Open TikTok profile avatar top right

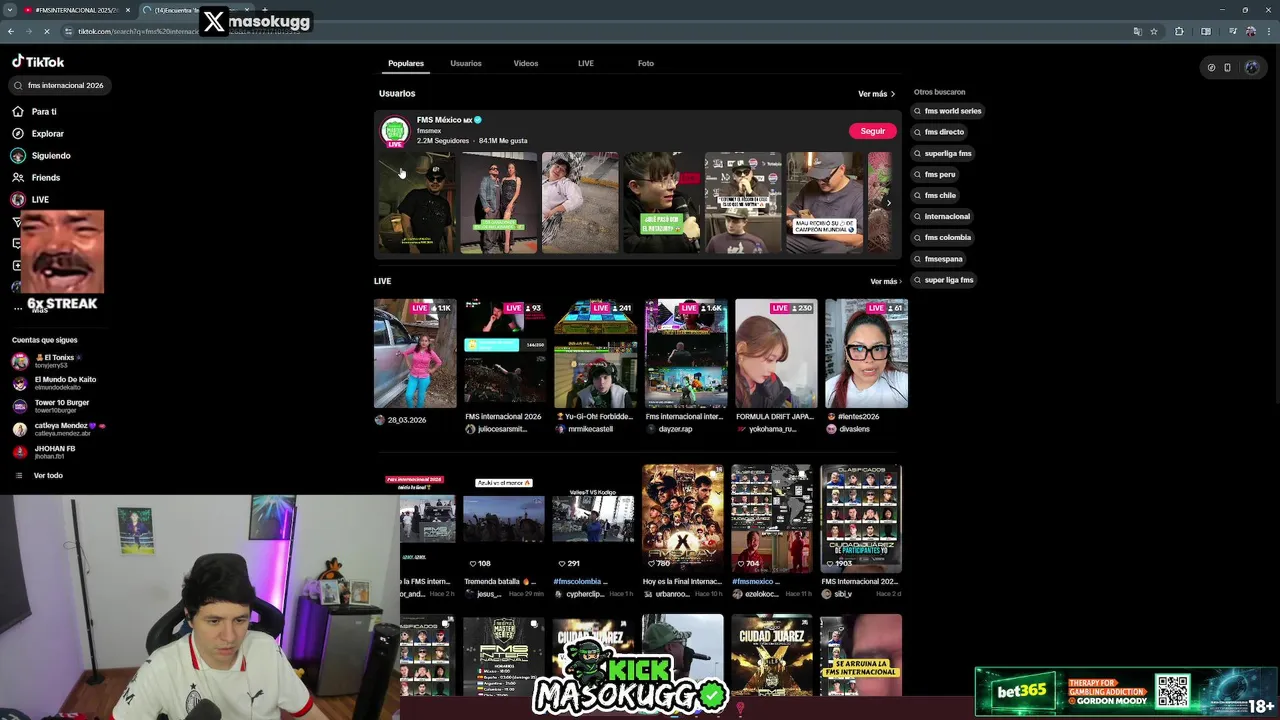(x=1251, y=68)
